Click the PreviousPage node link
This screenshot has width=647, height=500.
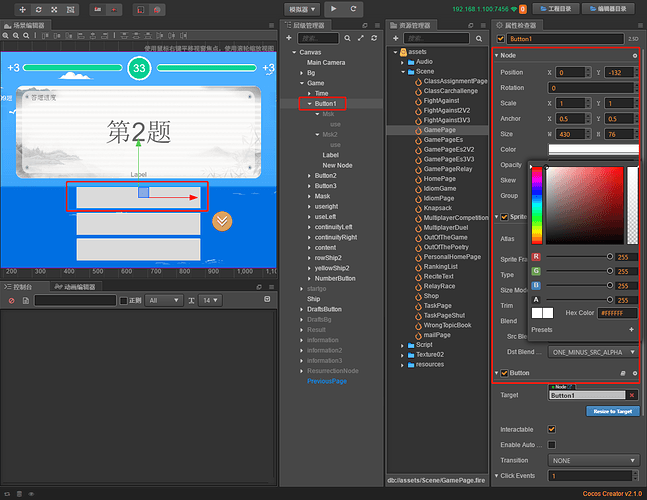coord(326,381)
